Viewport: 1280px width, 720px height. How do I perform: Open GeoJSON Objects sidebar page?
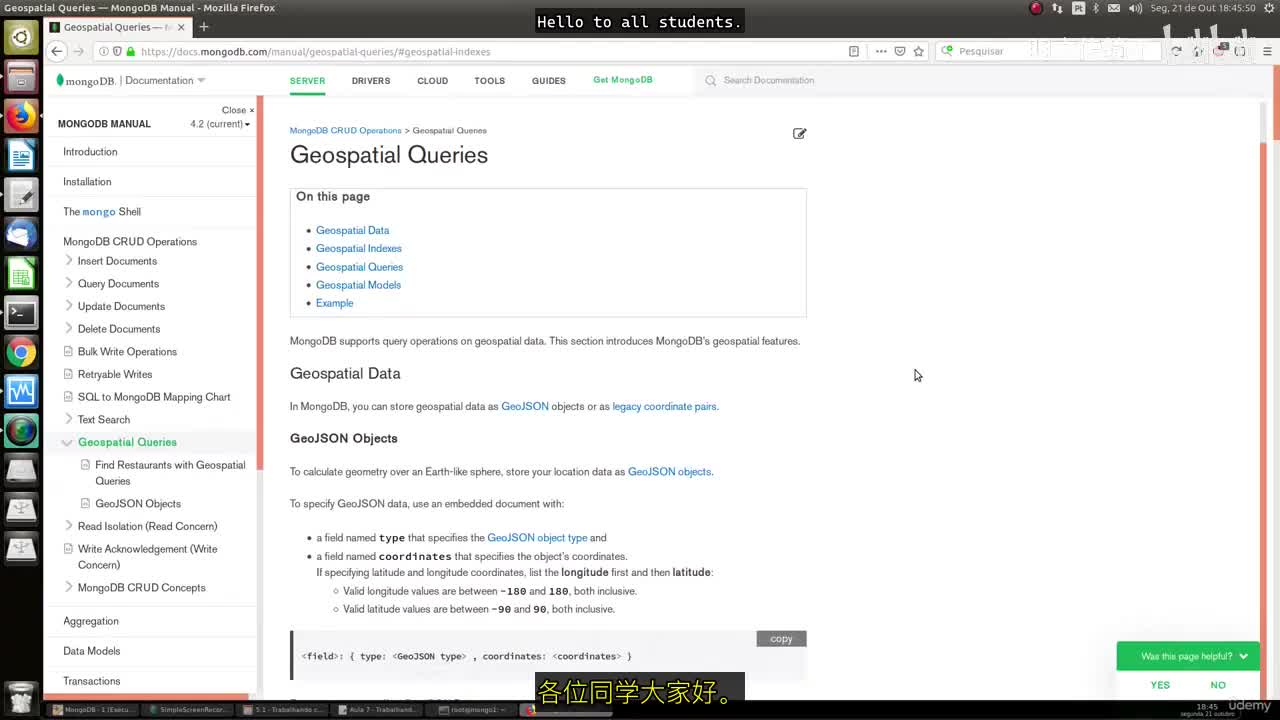pyautogui.click(x=138, y=504)
